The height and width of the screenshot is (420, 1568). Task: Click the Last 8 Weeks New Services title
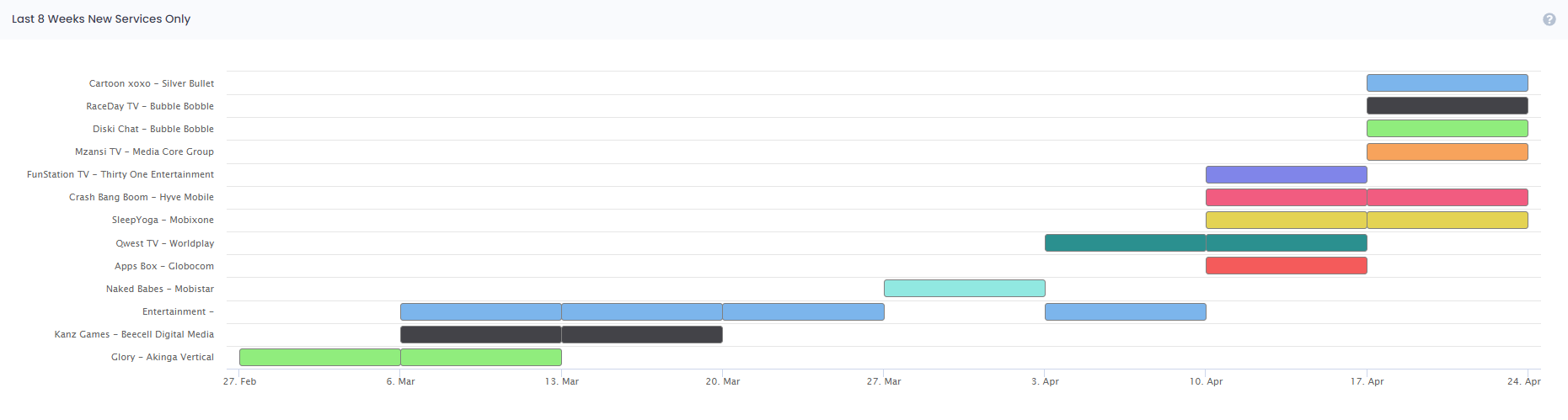point(101,19)
